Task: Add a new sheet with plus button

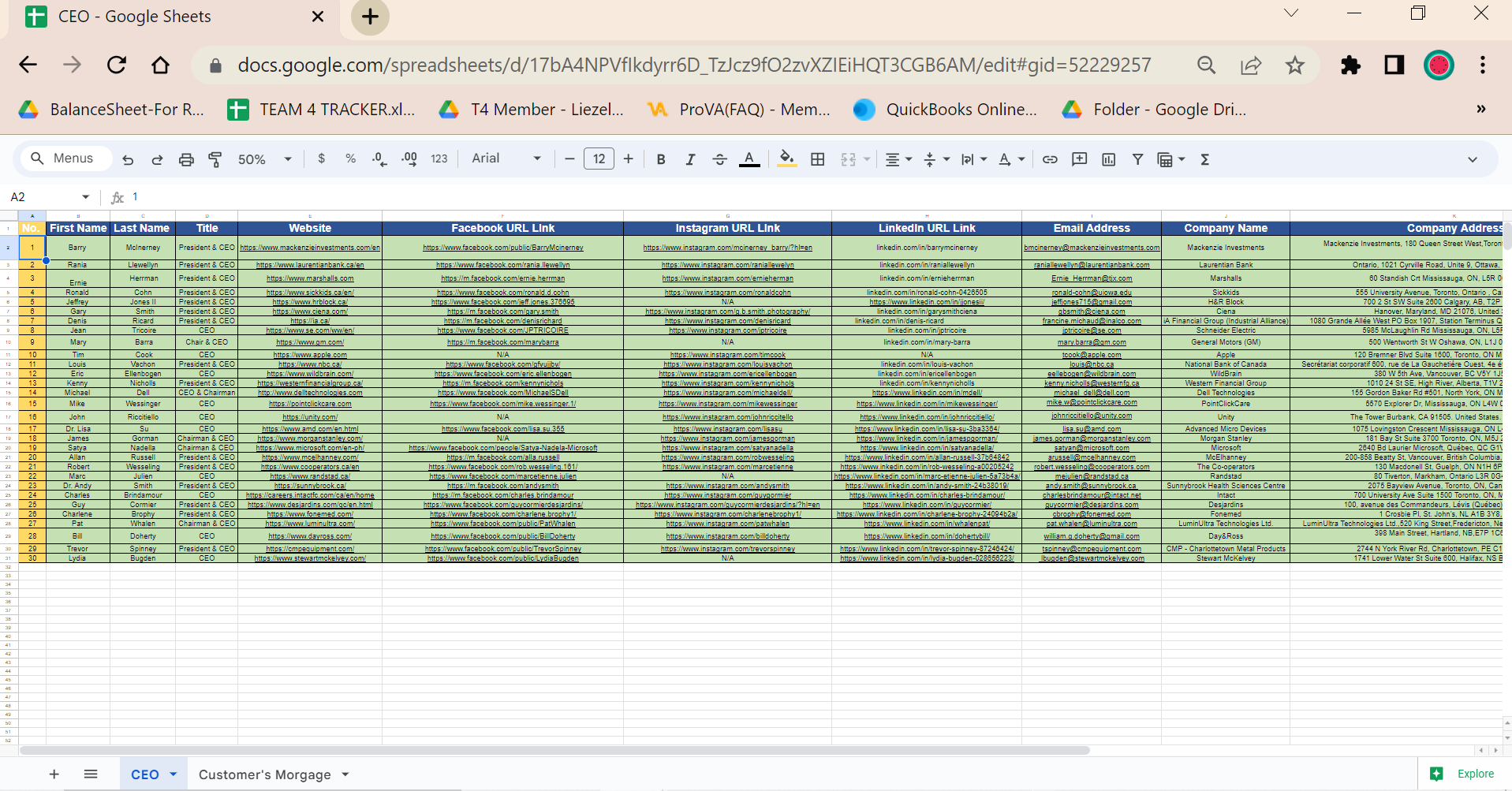Action: 54,774
